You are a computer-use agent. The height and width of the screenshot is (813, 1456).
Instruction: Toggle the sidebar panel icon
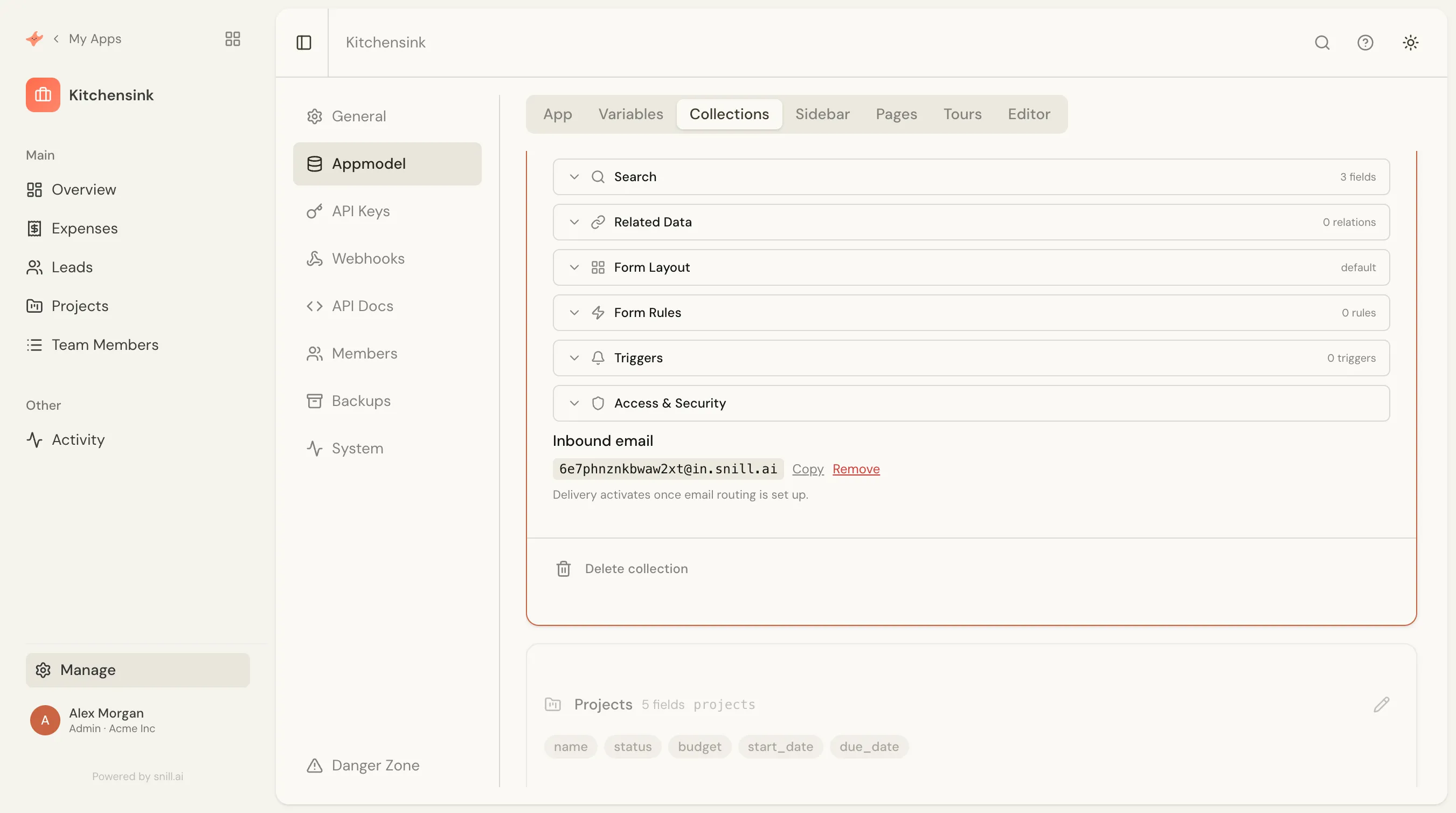tap(303, 43)
